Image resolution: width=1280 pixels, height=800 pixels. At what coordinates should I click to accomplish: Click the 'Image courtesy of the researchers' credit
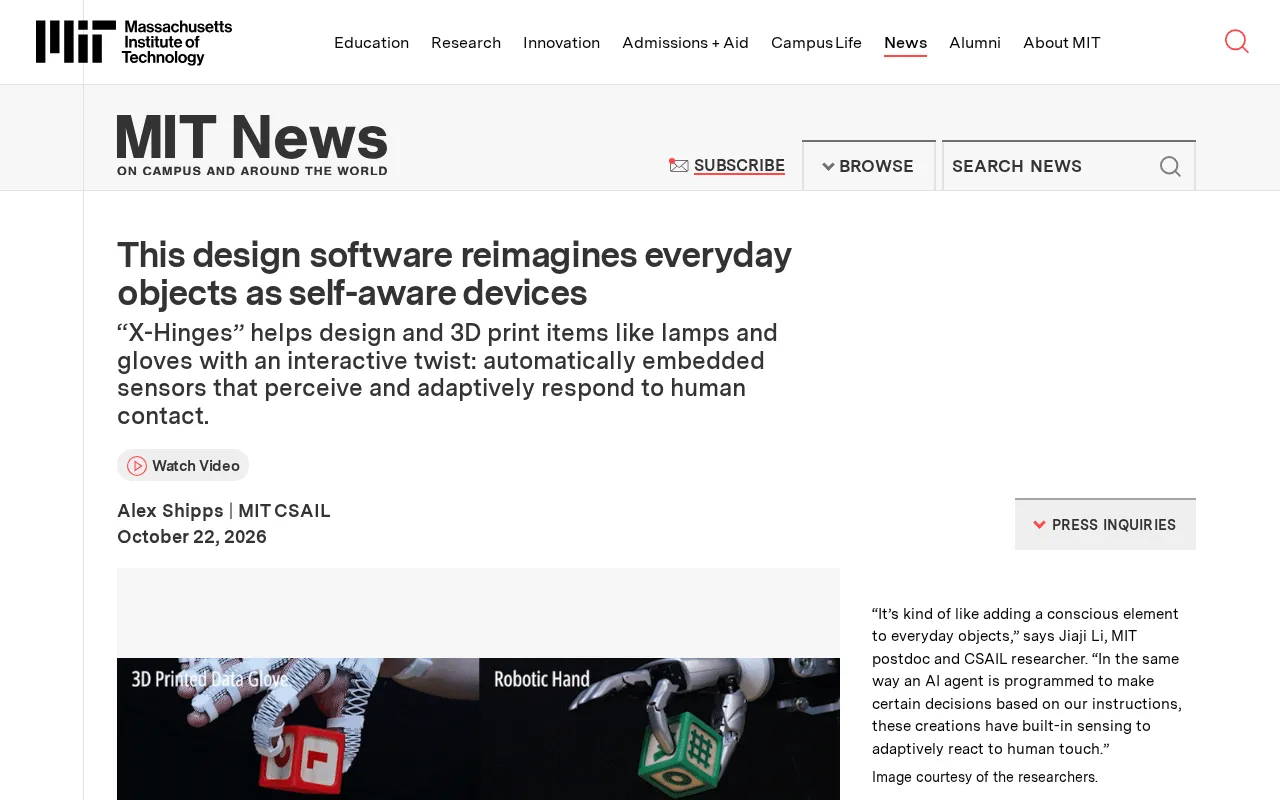pos(985,777)
